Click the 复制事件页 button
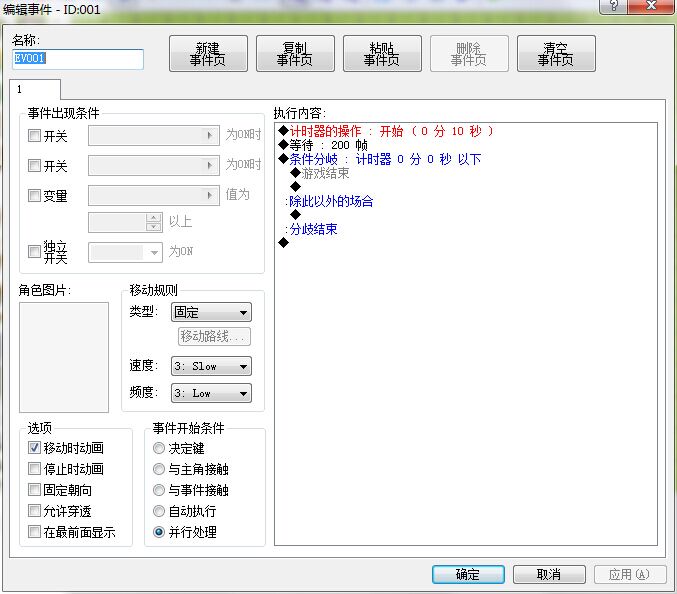Viewport: 677px width, 594px height. click(295, 54)
